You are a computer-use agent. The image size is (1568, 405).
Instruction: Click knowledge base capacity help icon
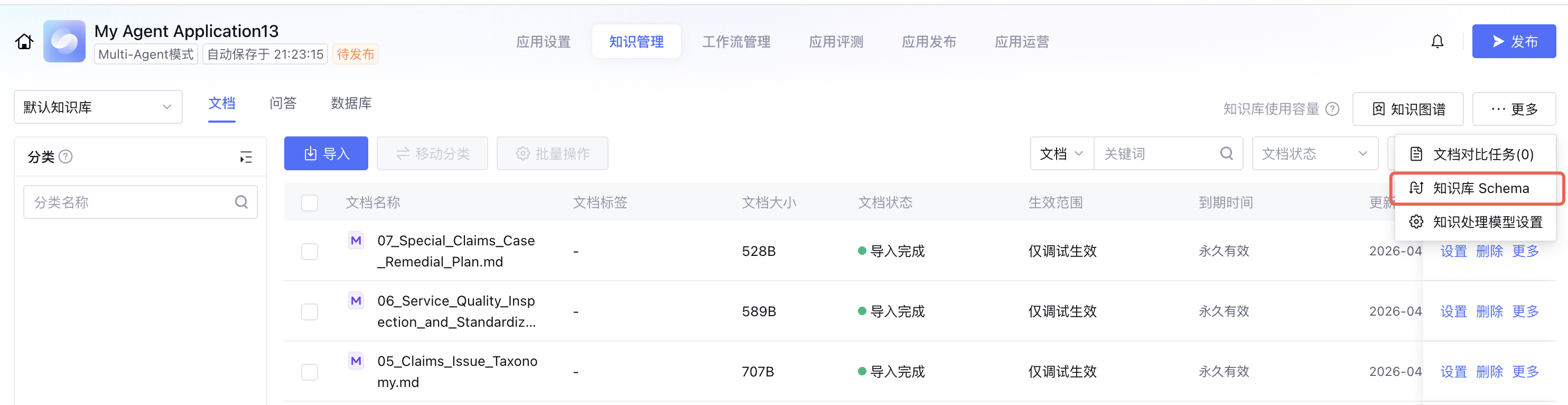click(x=1332, y=109)
